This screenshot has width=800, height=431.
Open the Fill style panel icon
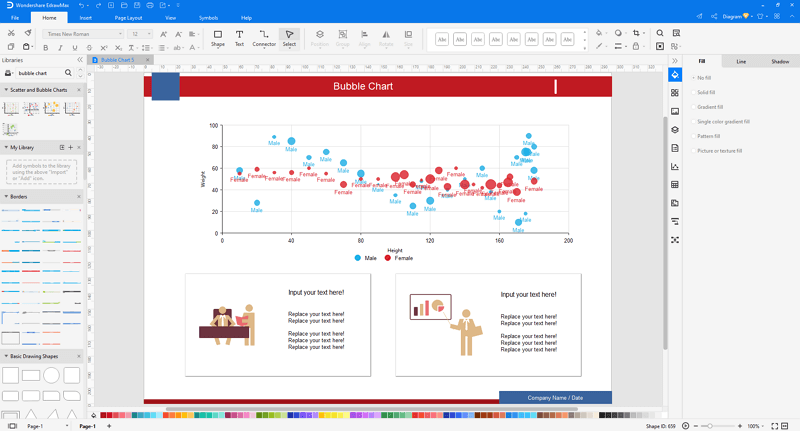pyautogui.click(x=675, y=75)
